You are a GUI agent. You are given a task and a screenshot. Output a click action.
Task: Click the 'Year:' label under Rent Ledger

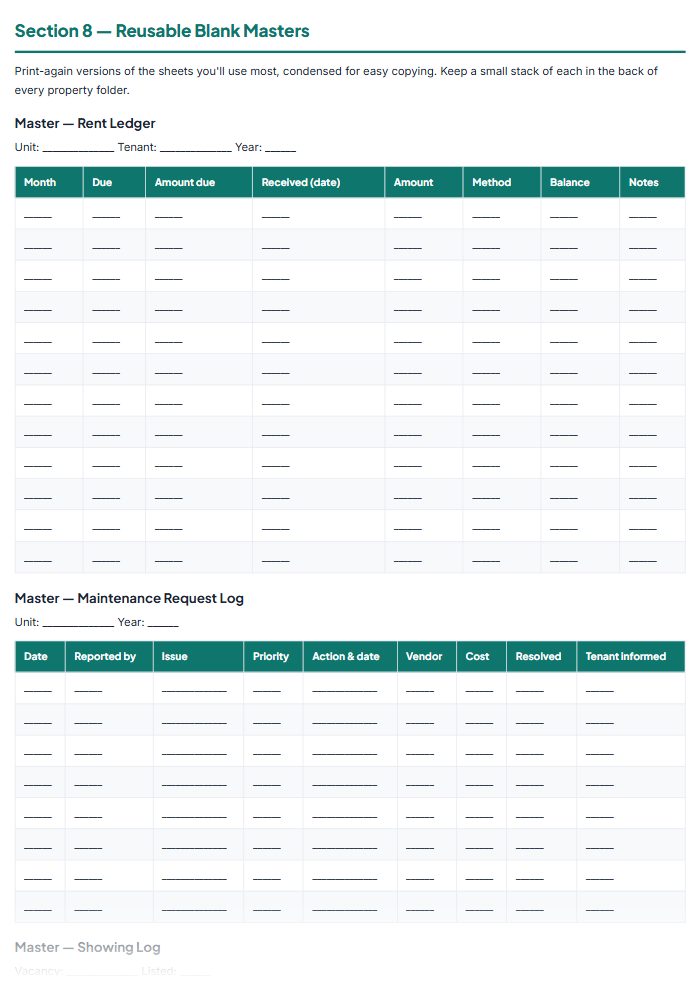(248, 147)
